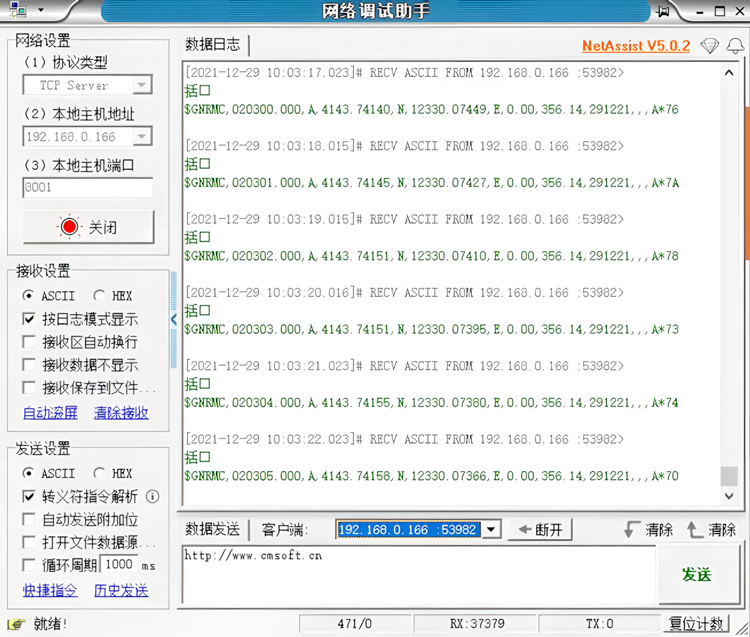Click the status icon beside 就绪!
This screenshot has height=637, width=750.
pyautogui.click(x=16, y=624)
